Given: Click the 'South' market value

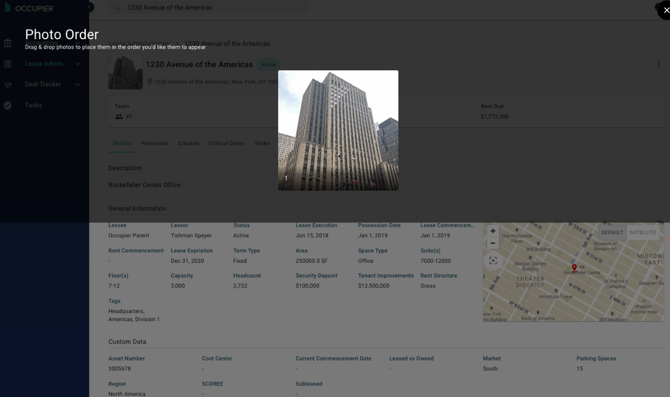Looking at the screenshot, I should click(x=490, y=369).
